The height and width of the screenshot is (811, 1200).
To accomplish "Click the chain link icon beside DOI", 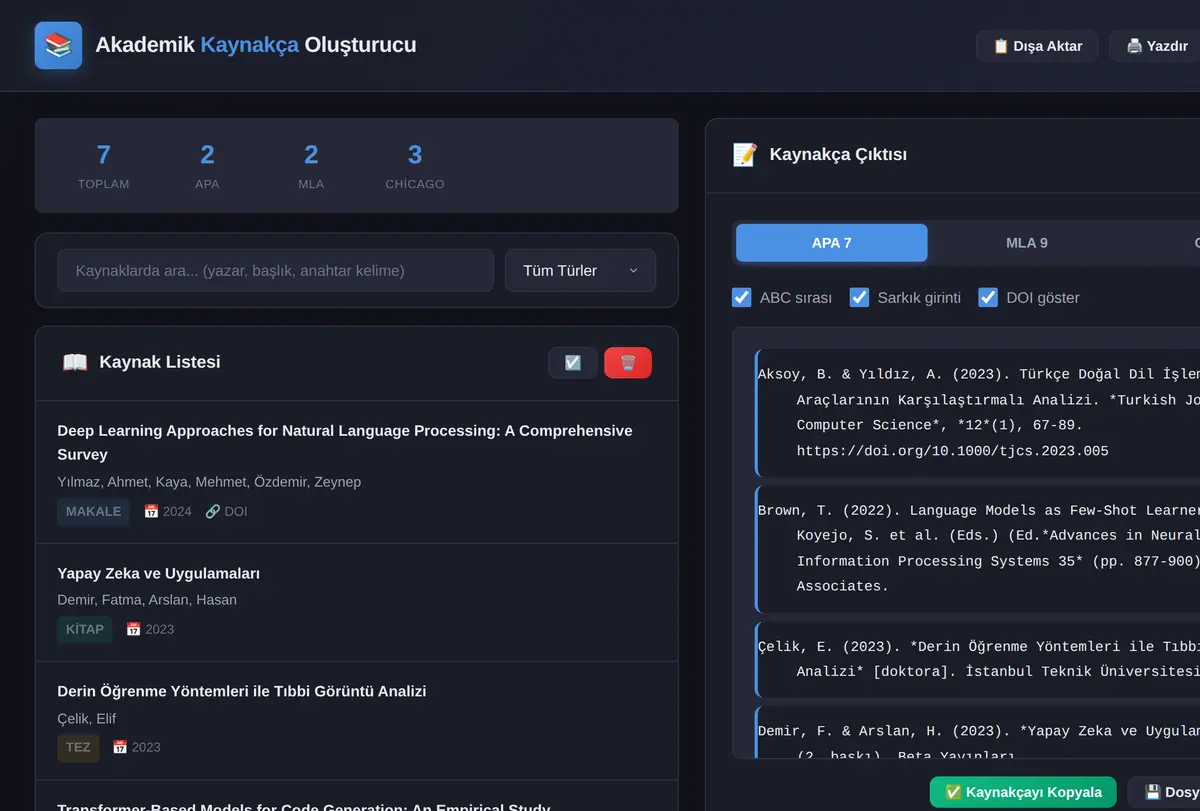I will (212, 511).
